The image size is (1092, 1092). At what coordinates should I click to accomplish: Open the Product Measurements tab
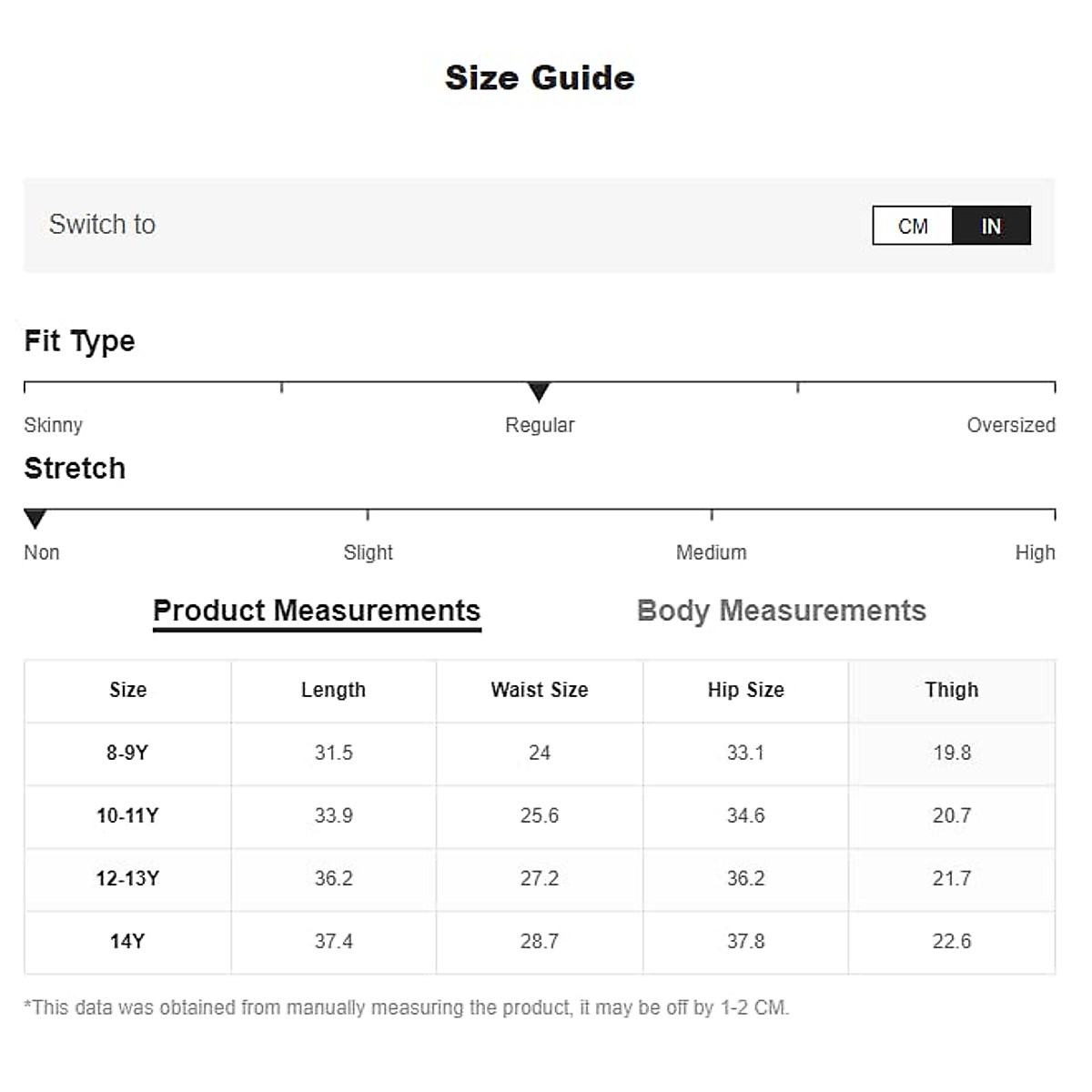(x=317, y=611)
